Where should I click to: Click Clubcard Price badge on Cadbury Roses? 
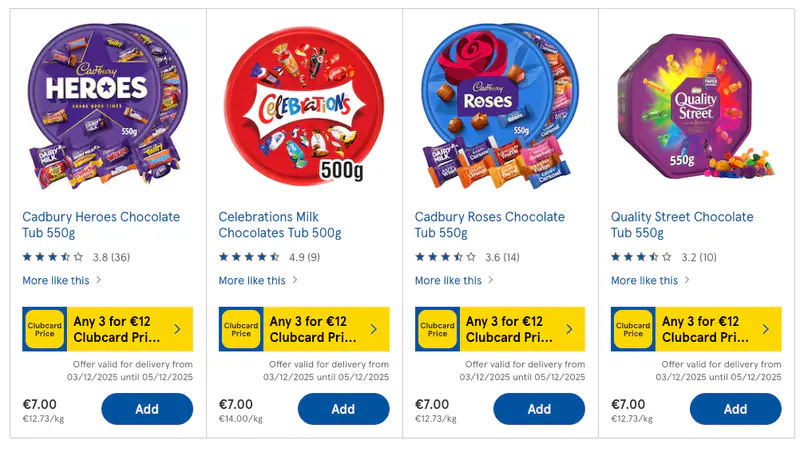(x=437, y=329)
